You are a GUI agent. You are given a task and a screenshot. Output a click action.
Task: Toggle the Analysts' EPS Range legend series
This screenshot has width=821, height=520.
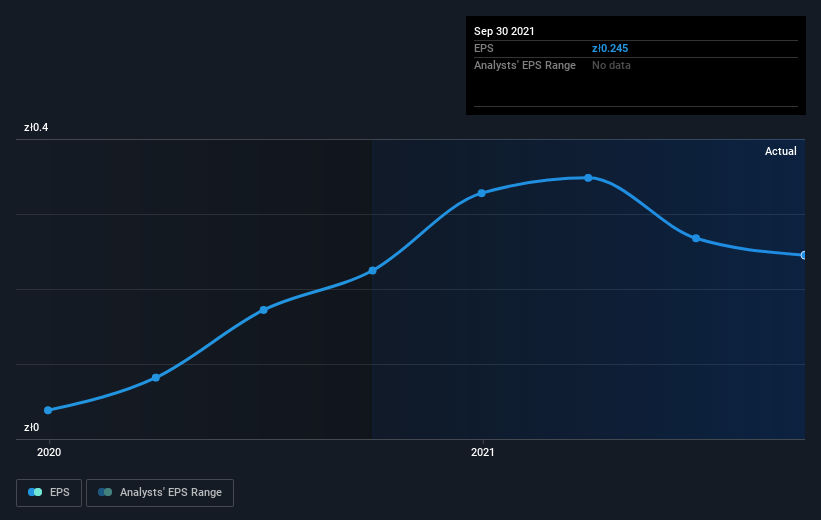tap(160, 493)
